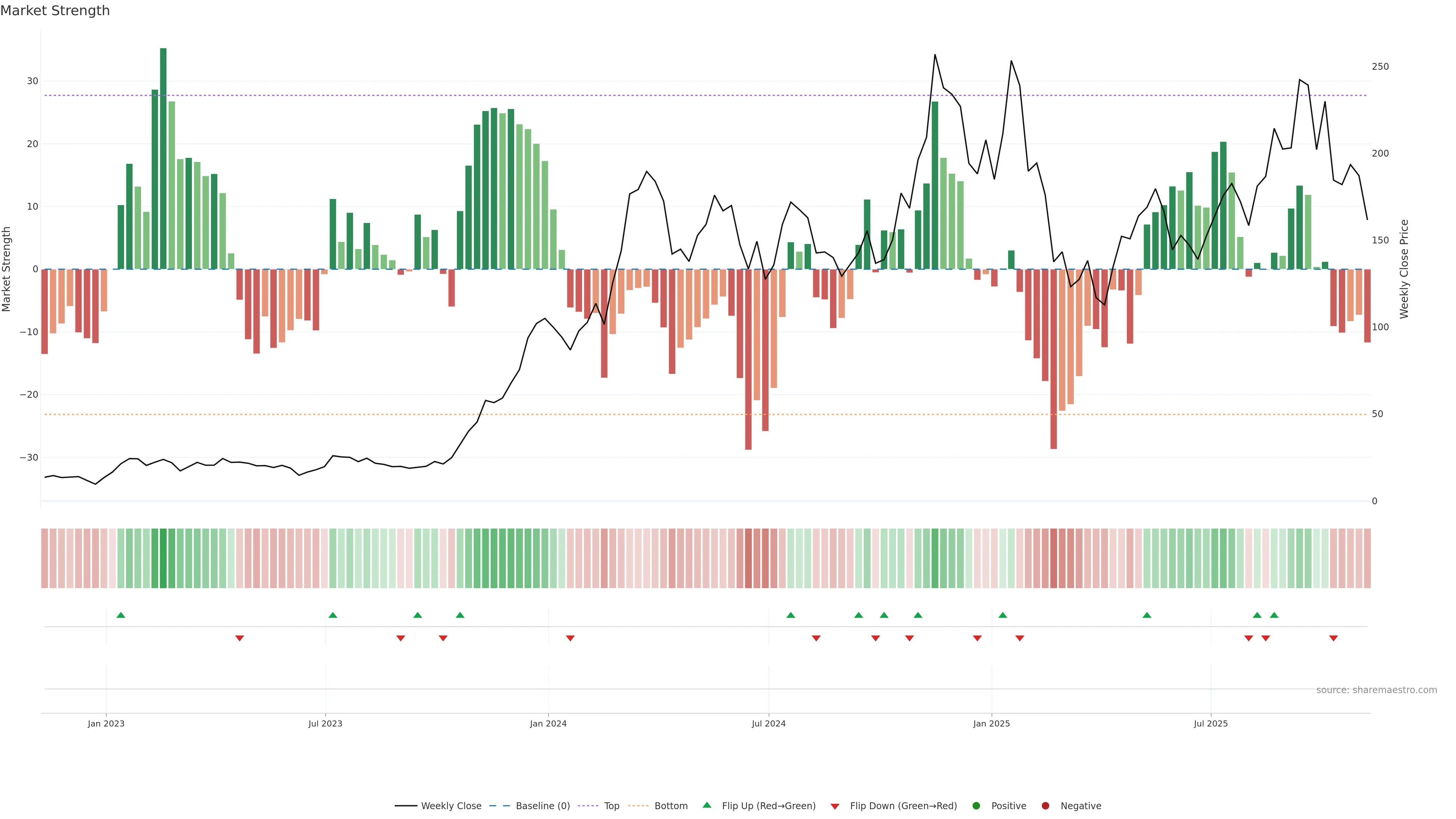Click the last red flip-down marker at the far right
Screen dimensions: 1456x819
click(1334, 638)
